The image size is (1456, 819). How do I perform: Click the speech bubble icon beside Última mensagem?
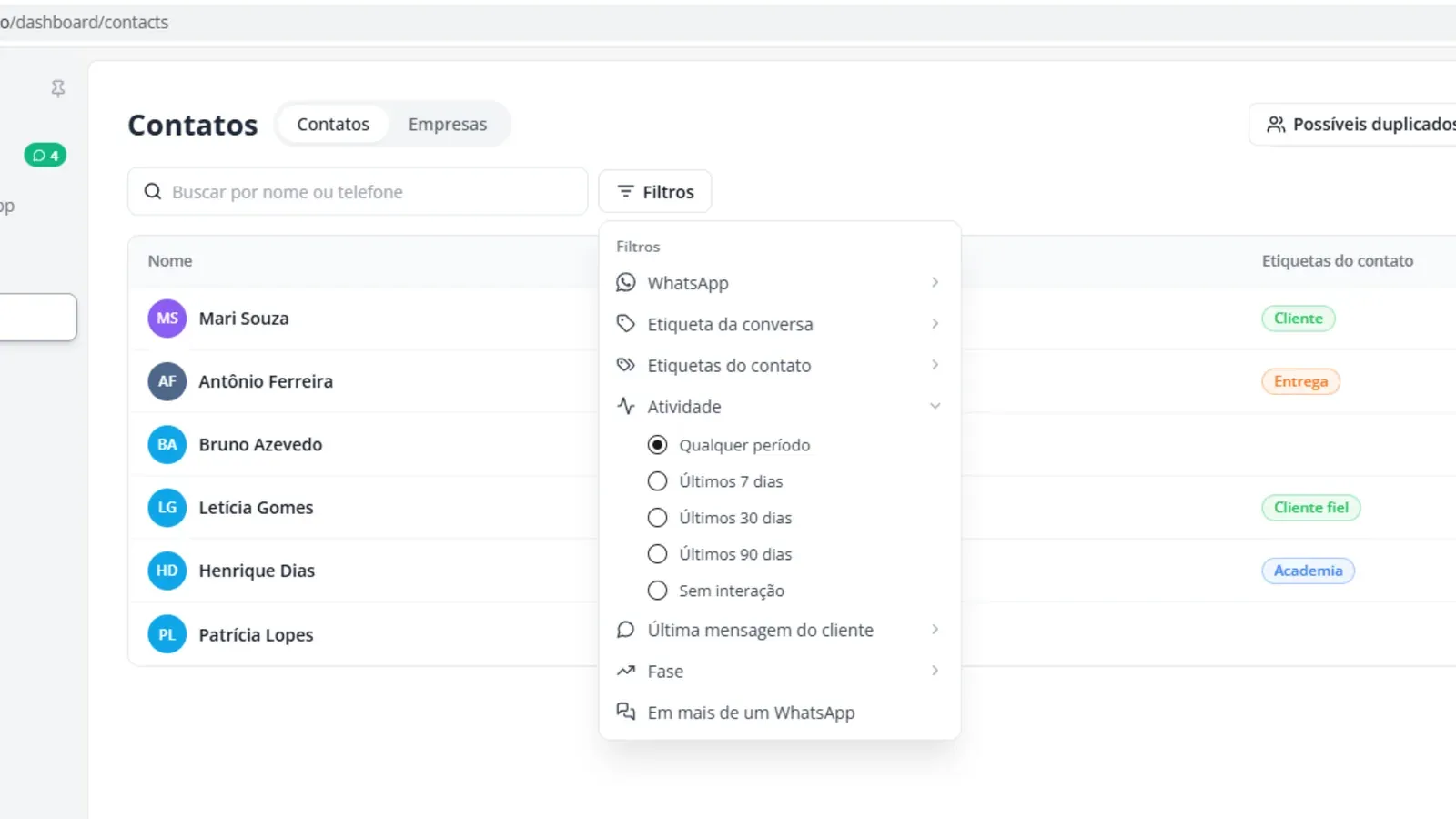[626, 630]
